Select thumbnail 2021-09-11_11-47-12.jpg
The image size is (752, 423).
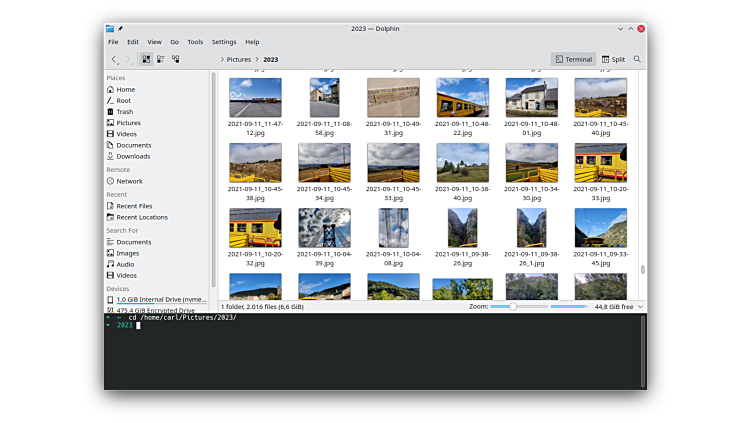tap(255, 98)
